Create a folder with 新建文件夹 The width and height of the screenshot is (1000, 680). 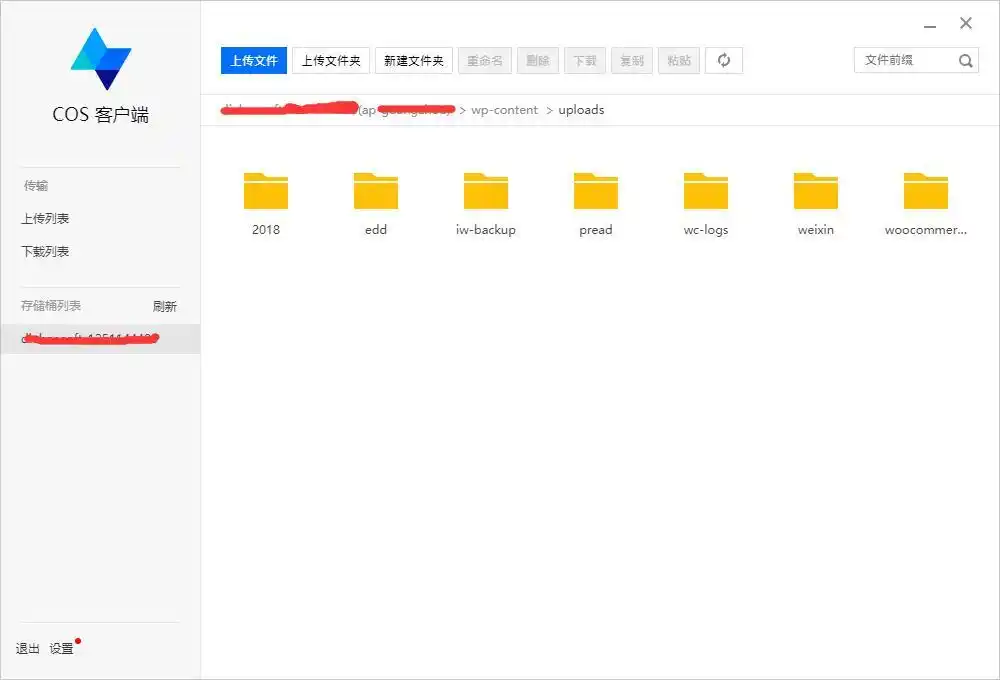pyautogui.click(x=414, y=60)
